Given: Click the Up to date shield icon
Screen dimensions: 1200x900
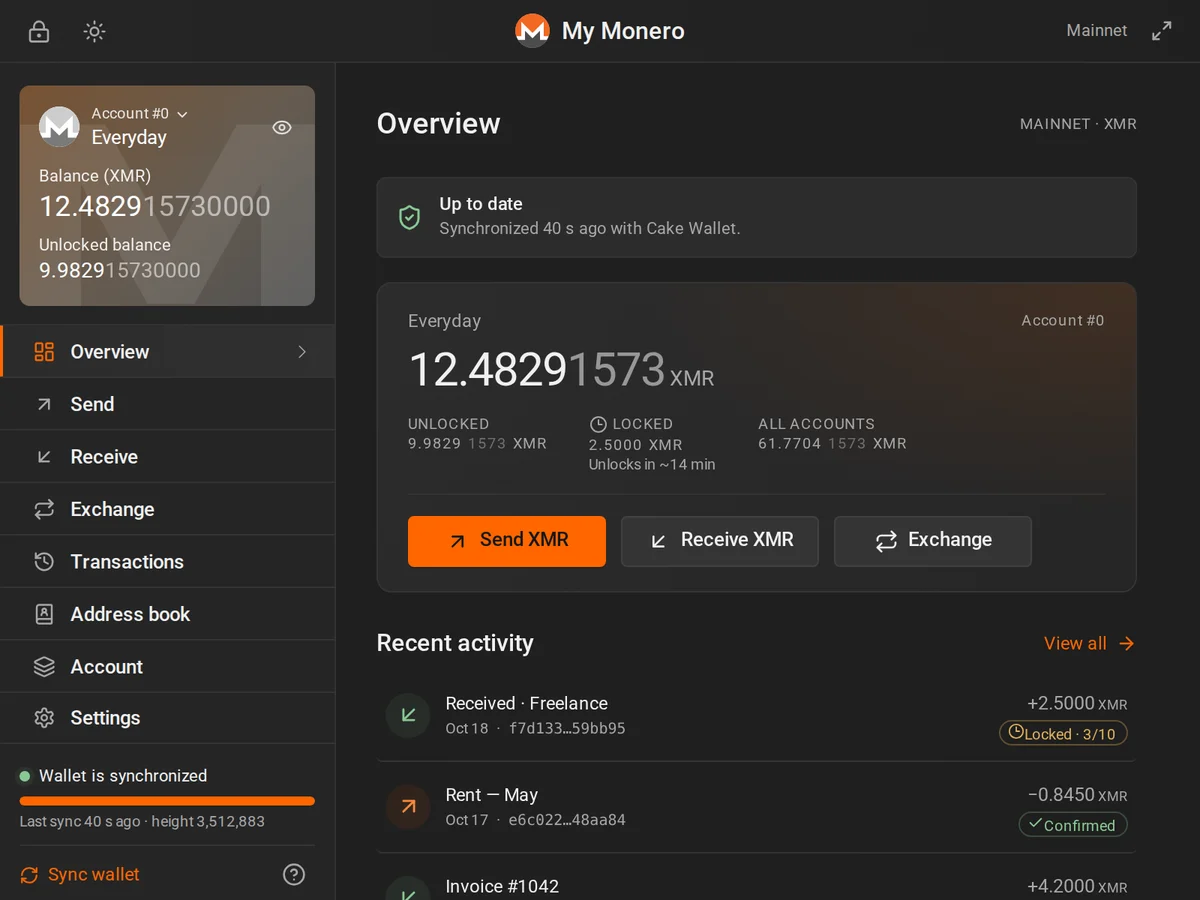Looking at the screenshot, I should pyautogui.click(x=409, y=217).
